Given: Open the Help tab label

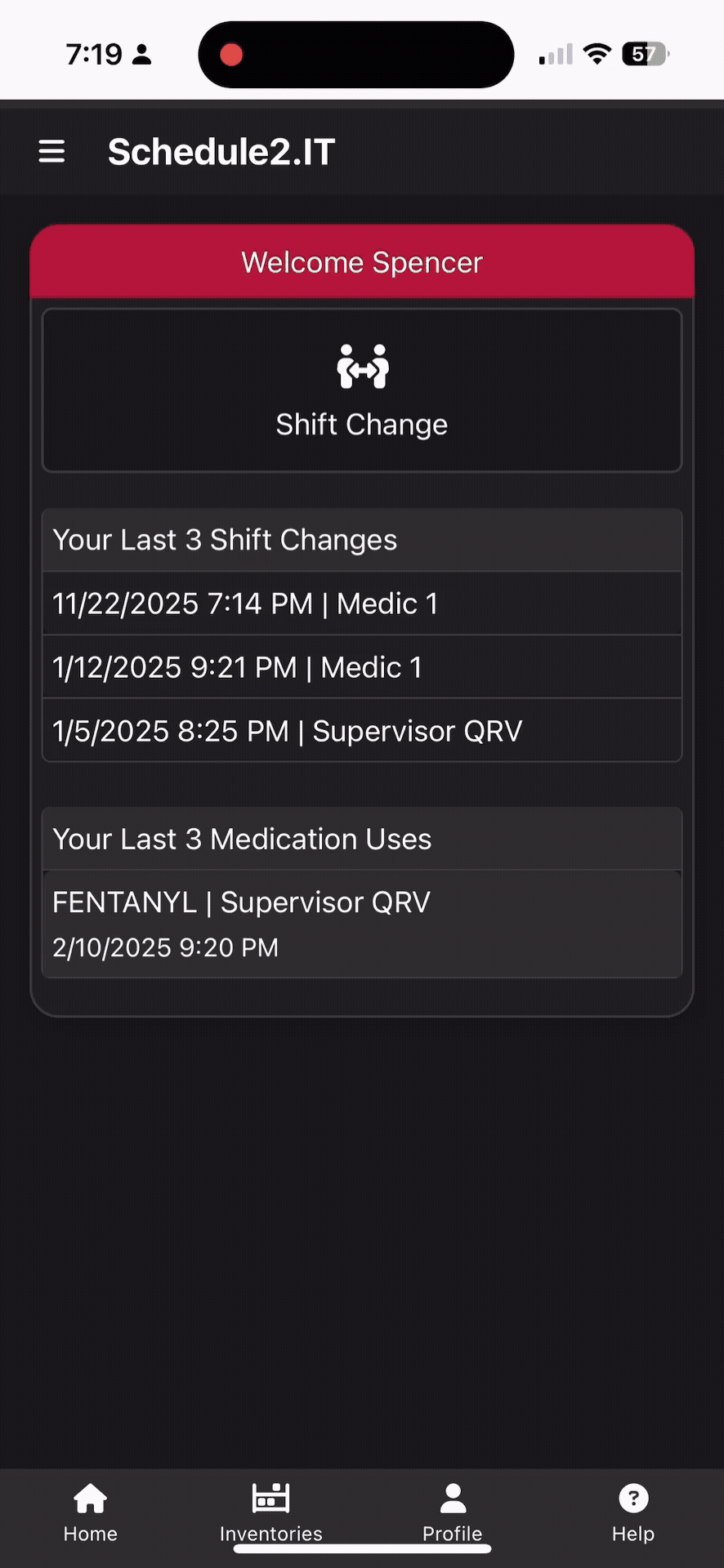Looking at the screenshot, I should tap(633, 1534).
